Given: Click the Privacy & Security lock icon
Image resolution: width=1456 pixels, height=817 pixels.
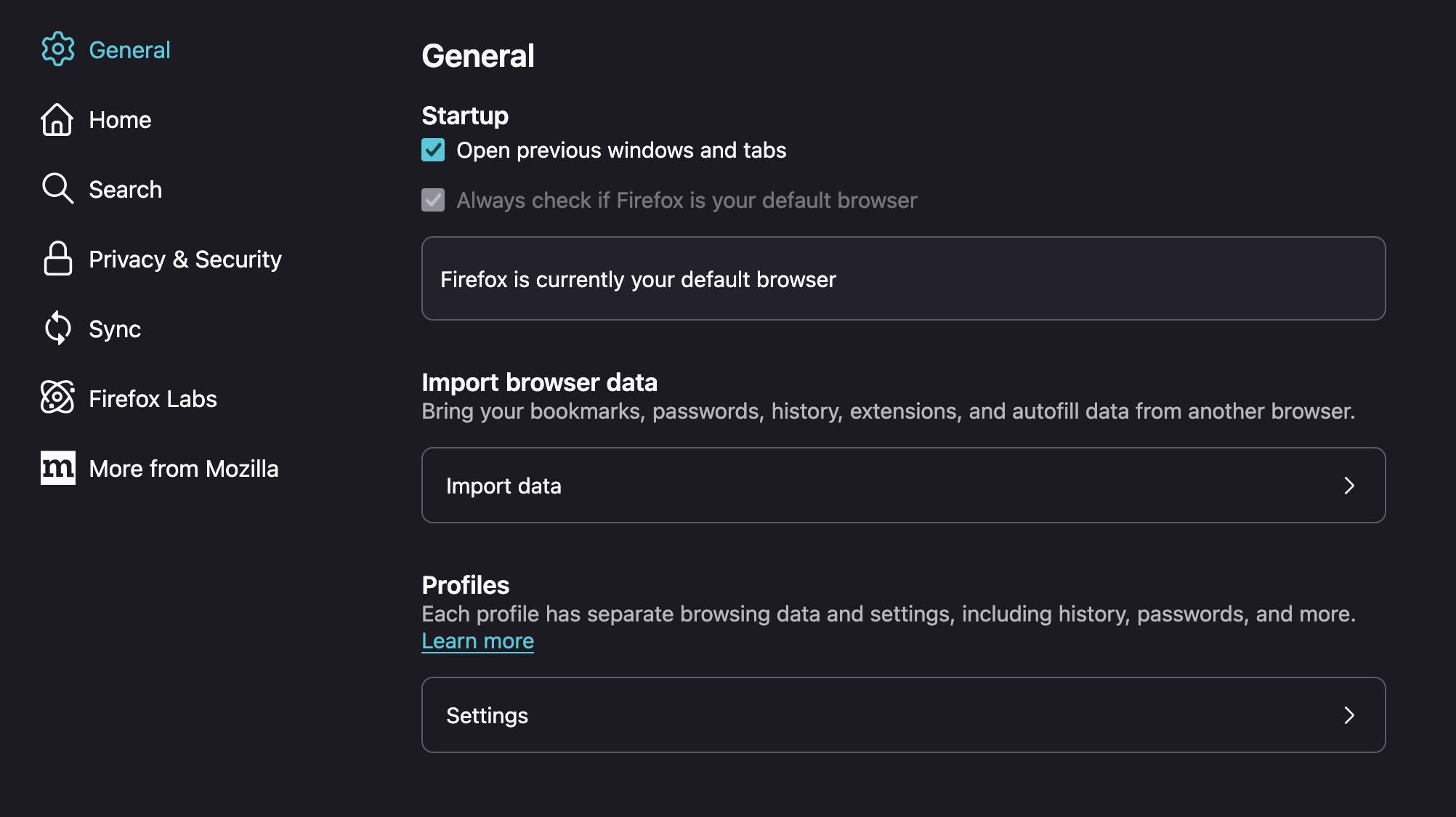Looking at the screenshot, I should point(57,259).
